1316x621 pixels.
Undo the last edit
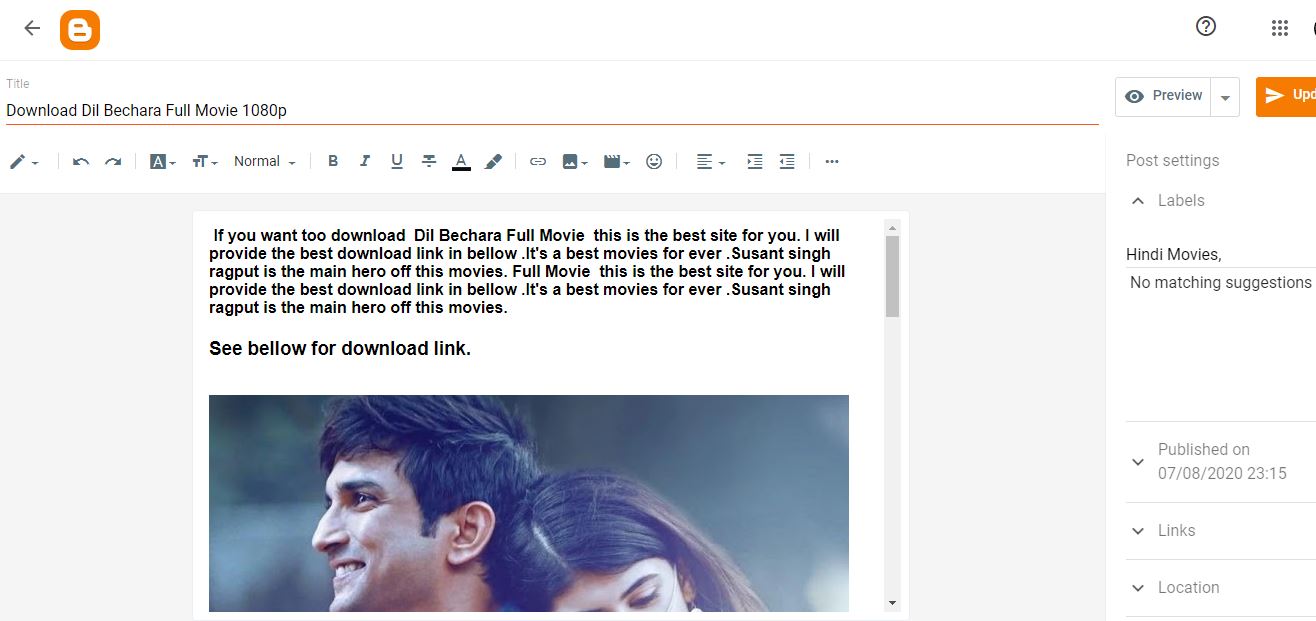tap(81, 161)
